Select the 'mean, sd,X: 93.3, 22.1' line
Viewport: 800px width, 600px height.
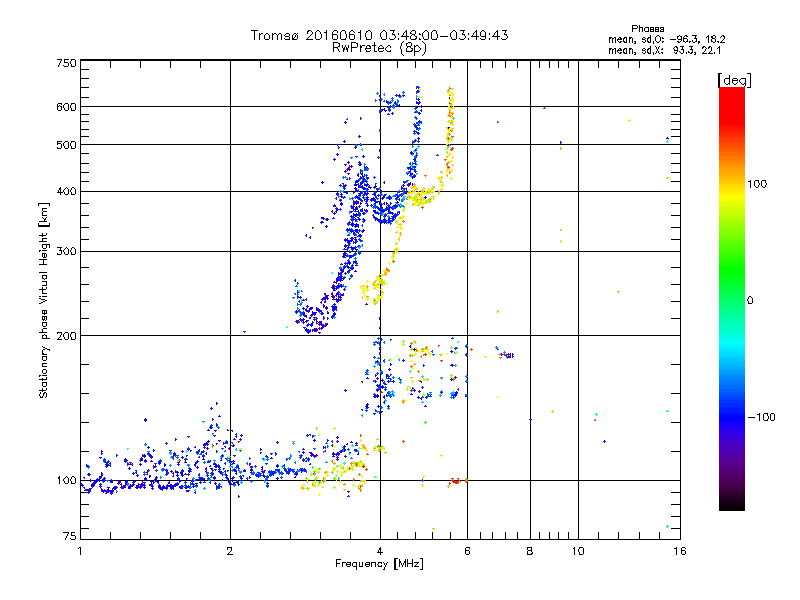664,50
